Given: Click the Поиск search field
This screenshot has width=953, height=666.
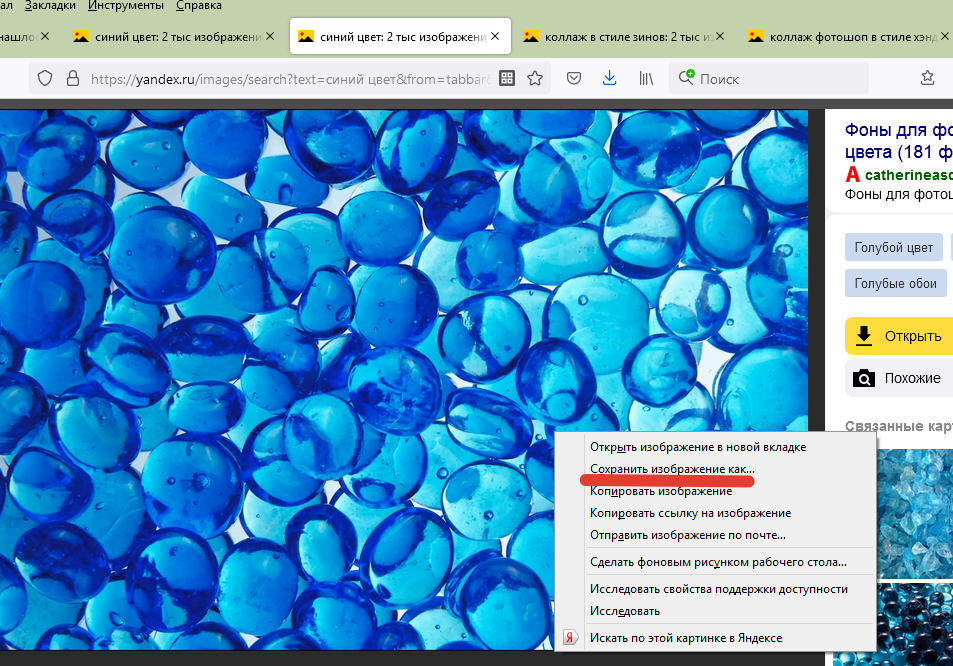Looking at the screenshot, I should tap(769, 79).
